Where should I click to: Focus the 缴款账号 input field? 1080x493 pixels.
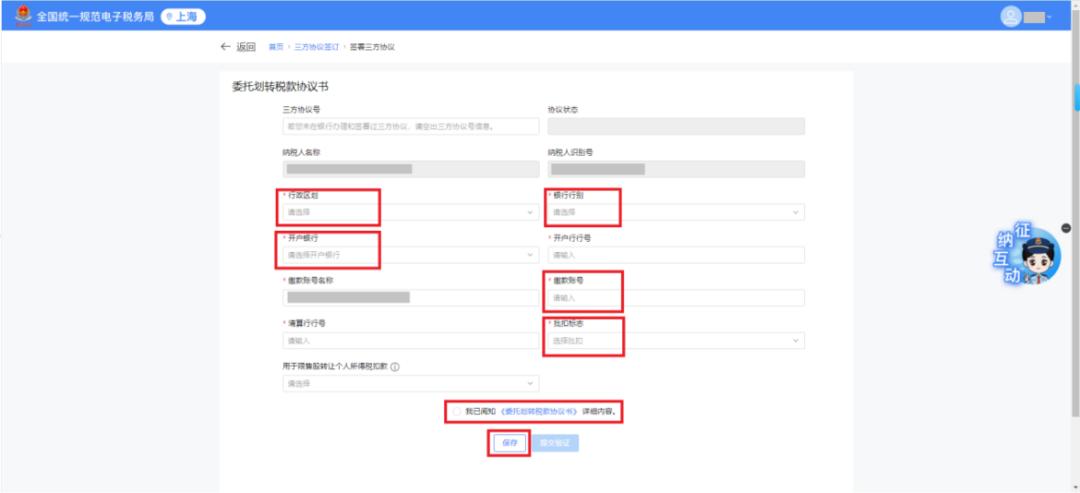[676, 298]
